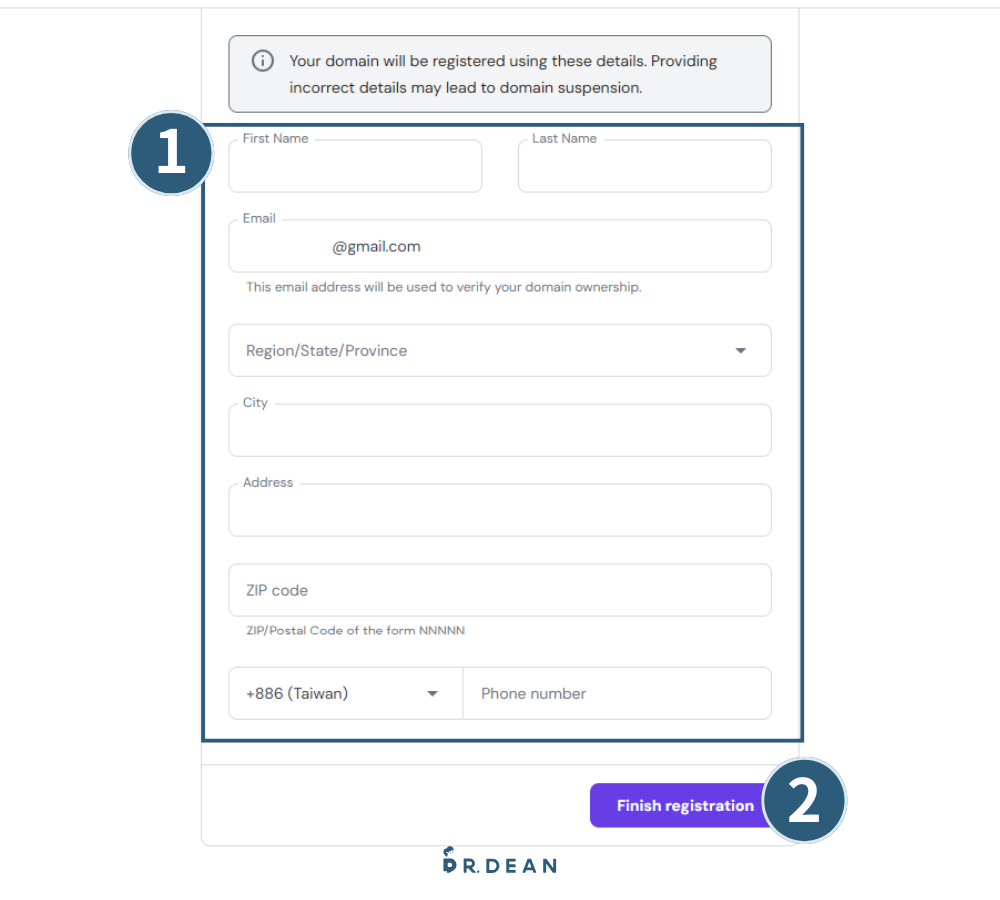Click the ZIP/Postal Code format hint
This screenshot has height=900, width=1000.
(x=355, y=631)
